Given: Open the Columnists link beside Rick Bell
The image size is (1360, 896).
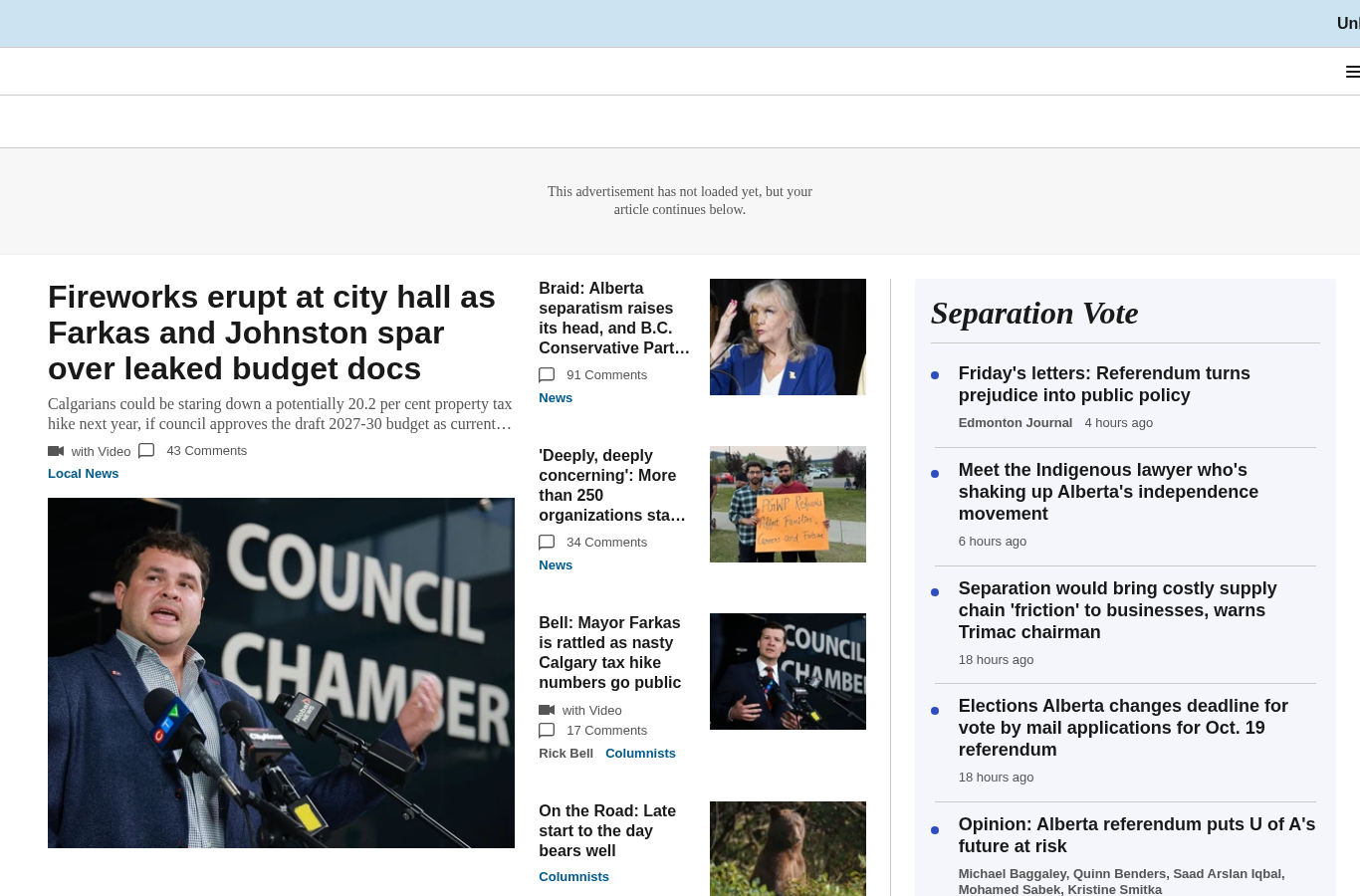Looking at the screenshot, I should (x=640, y=754).
